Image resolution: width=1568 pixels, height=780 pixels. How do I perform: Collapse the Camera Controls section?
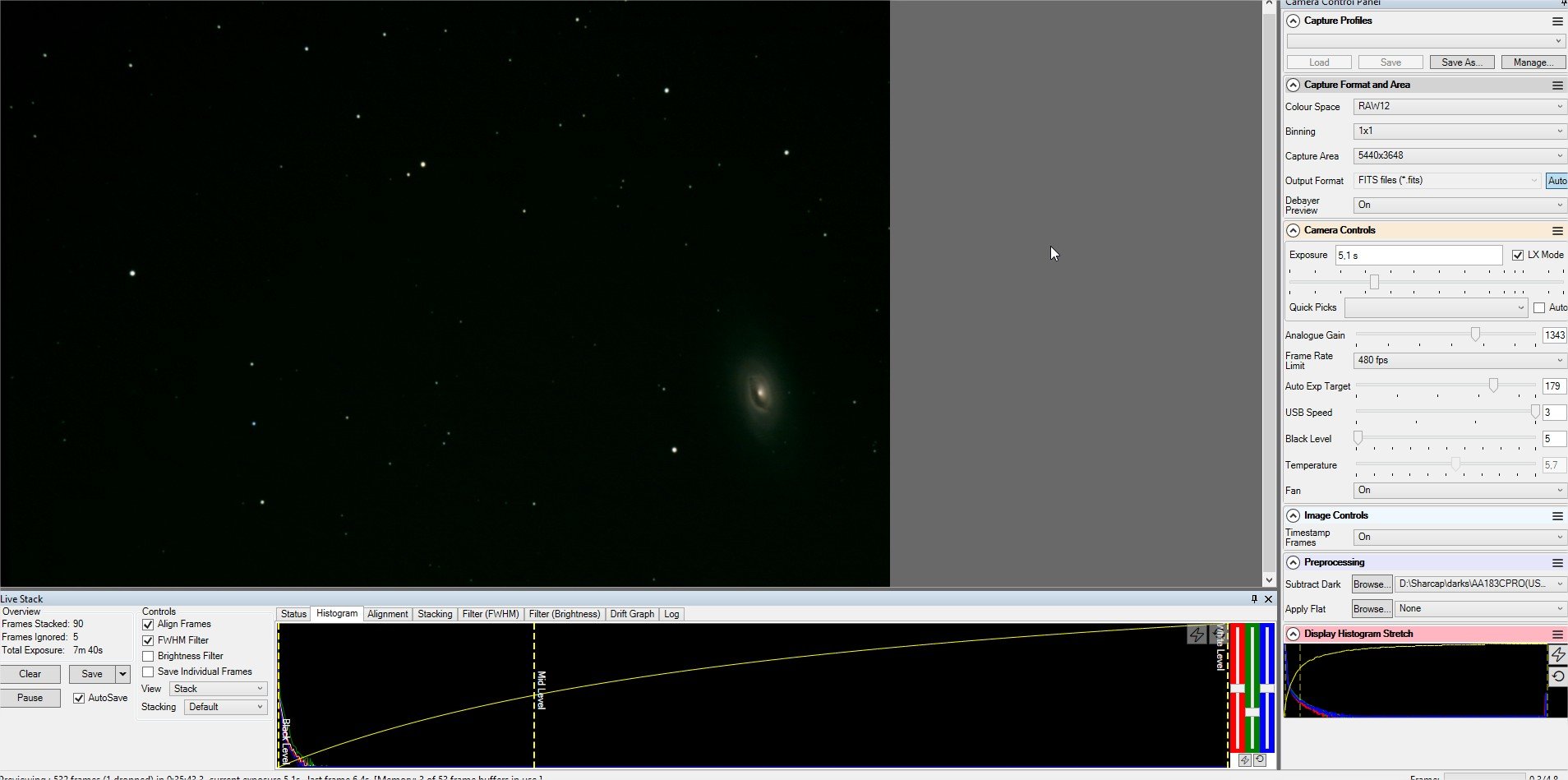(1294, 231)
